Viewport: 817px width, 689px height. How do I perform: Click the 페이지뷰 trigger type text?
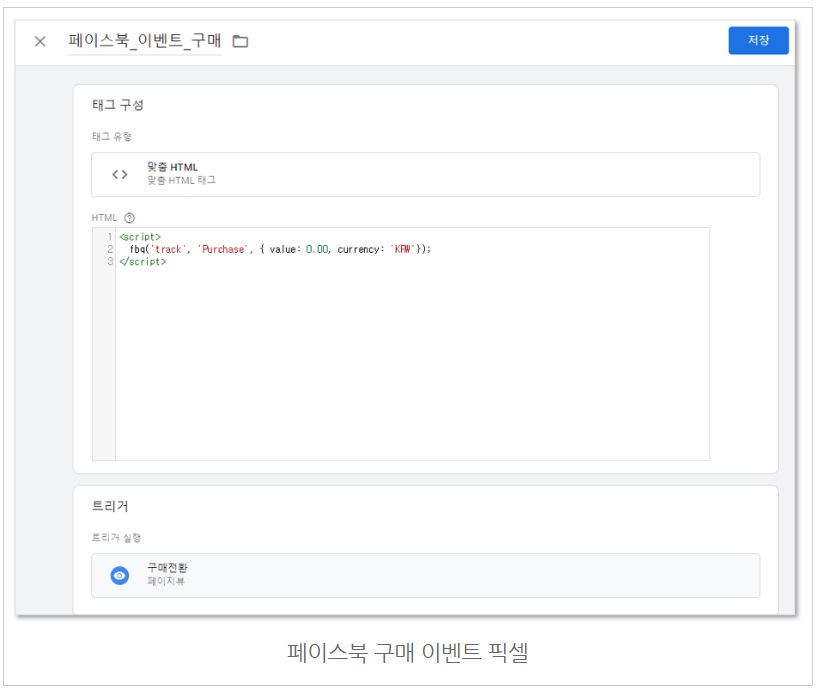(166, 581)
